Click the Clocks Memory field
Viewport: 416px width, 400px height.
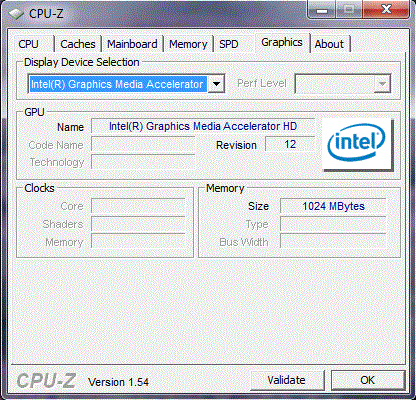click(138, 242)
